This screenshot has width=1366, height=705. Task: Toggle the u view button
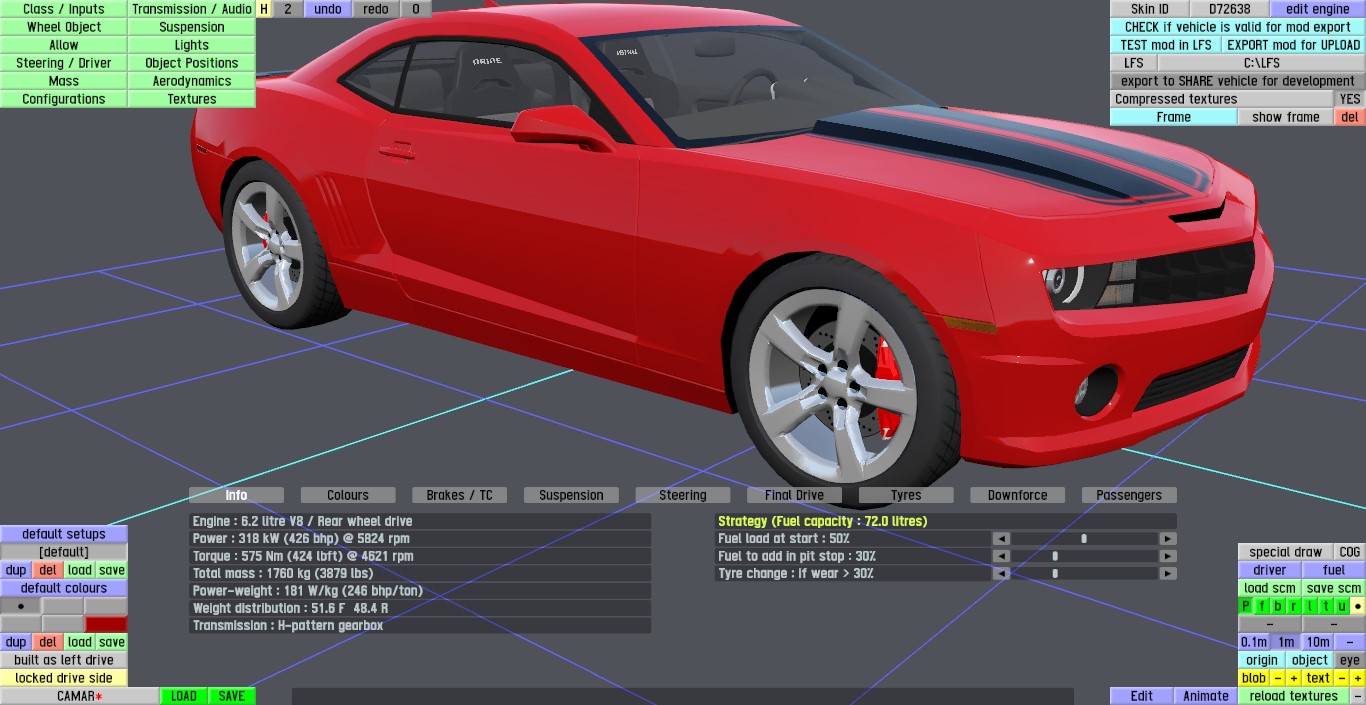click(1342, 606)
